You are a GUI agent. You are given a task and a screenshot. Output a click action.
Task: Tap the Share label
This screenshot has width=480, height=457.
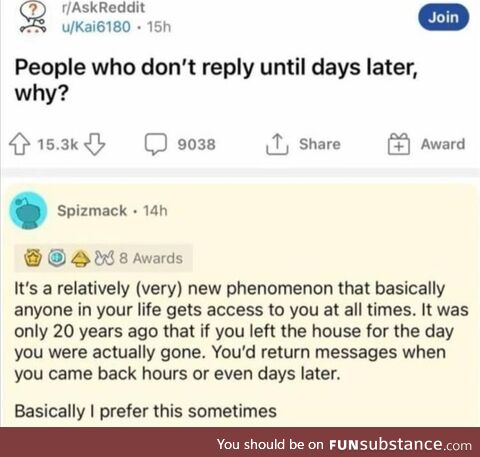320,144
